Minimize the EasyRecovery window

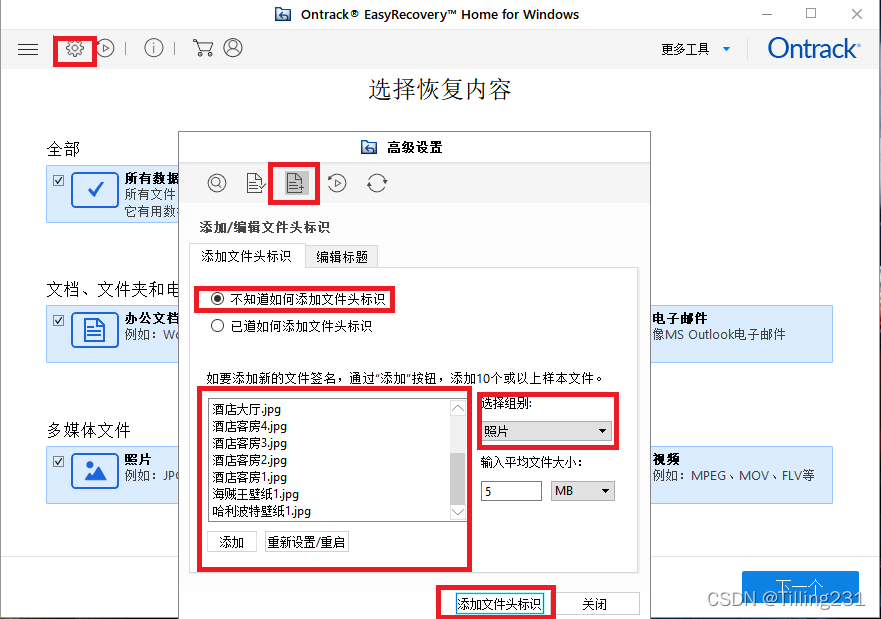click(x=767, y=14)
